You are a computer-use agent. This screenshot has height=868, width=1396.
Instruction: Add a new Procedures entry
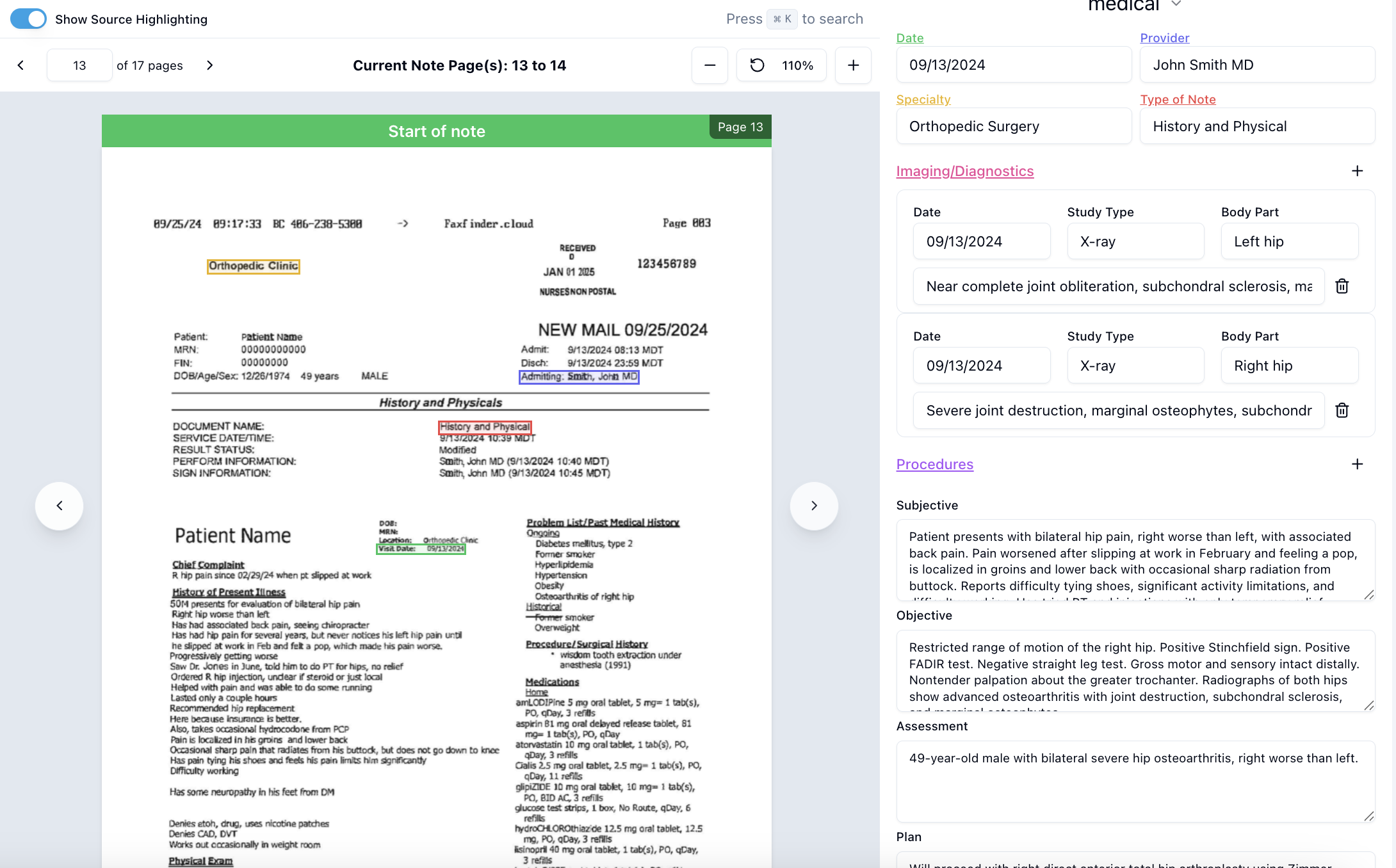1358,463
